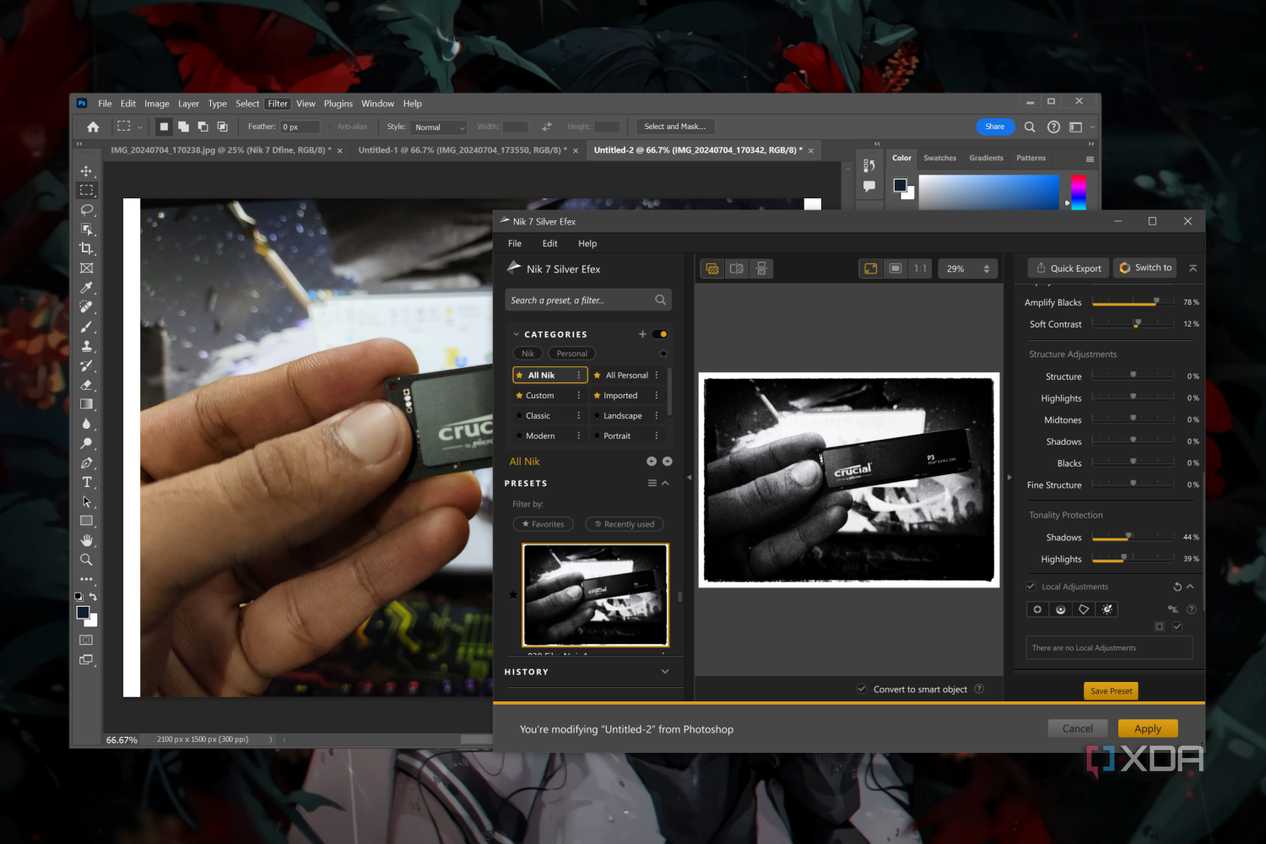Click the Apply button
1266x844 pixels.
click(1148, 728)
